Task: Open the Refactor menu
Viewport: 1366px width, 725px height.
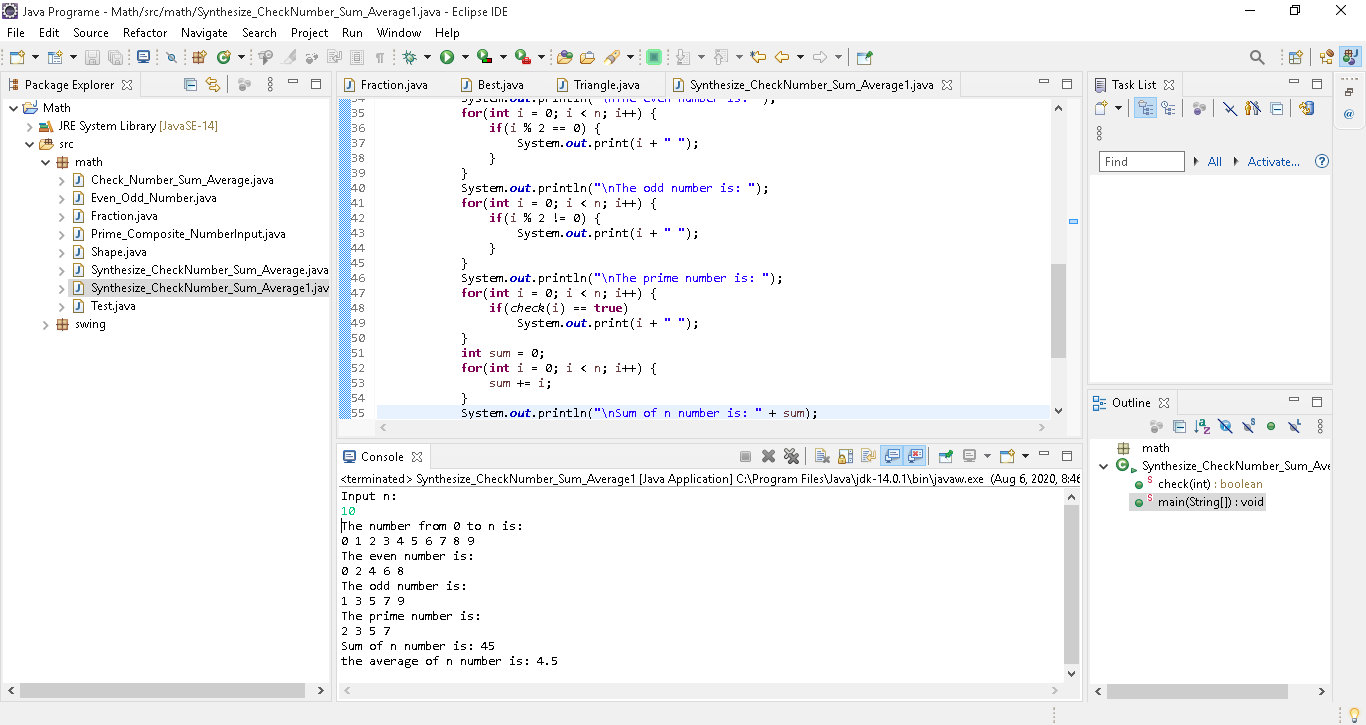Action: [x=144, y=32]
